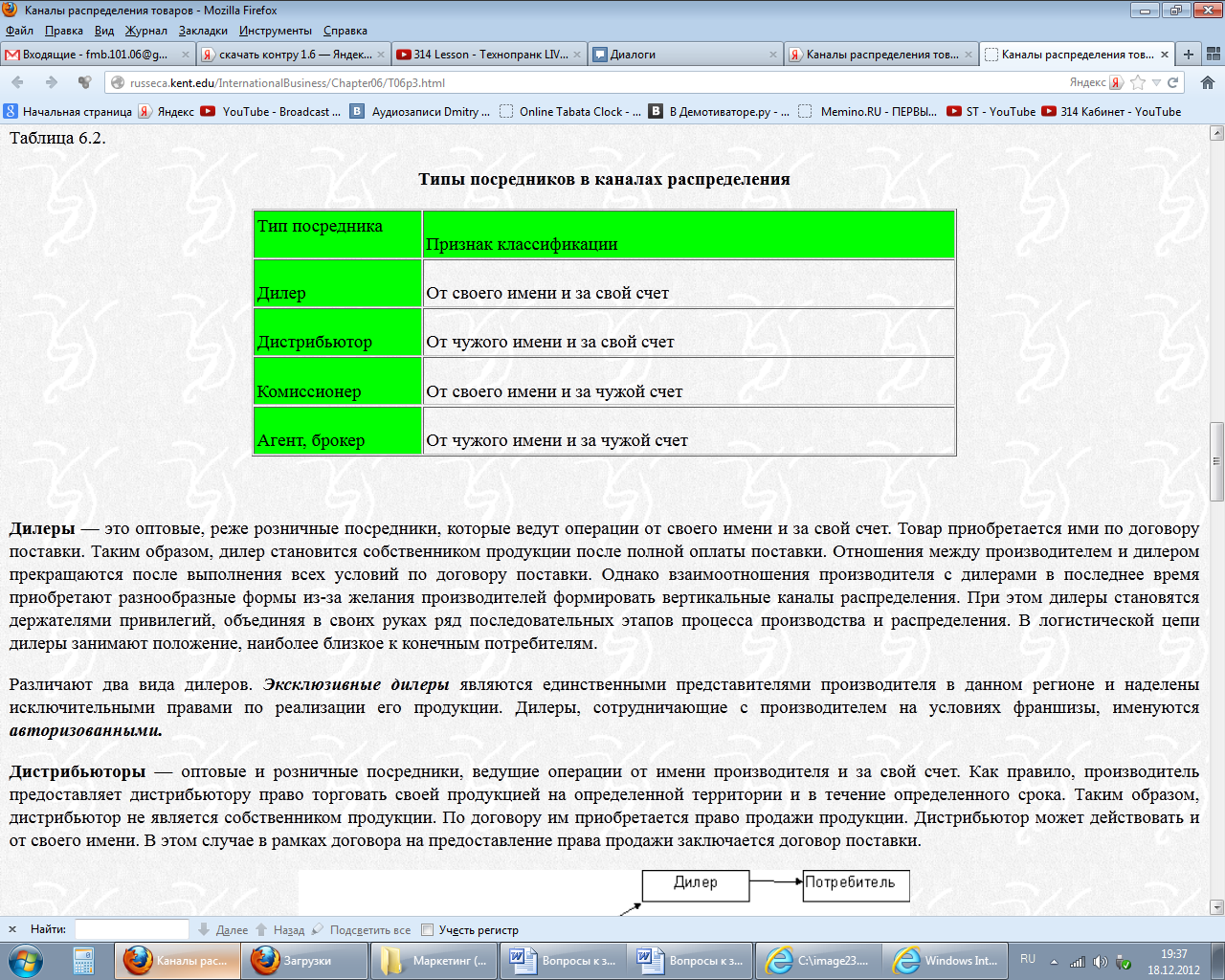Image resolution: width=1225 pixels, height=980 pixels.
Task: Click the Комиссионер table cell
Action: coord(338,382)
